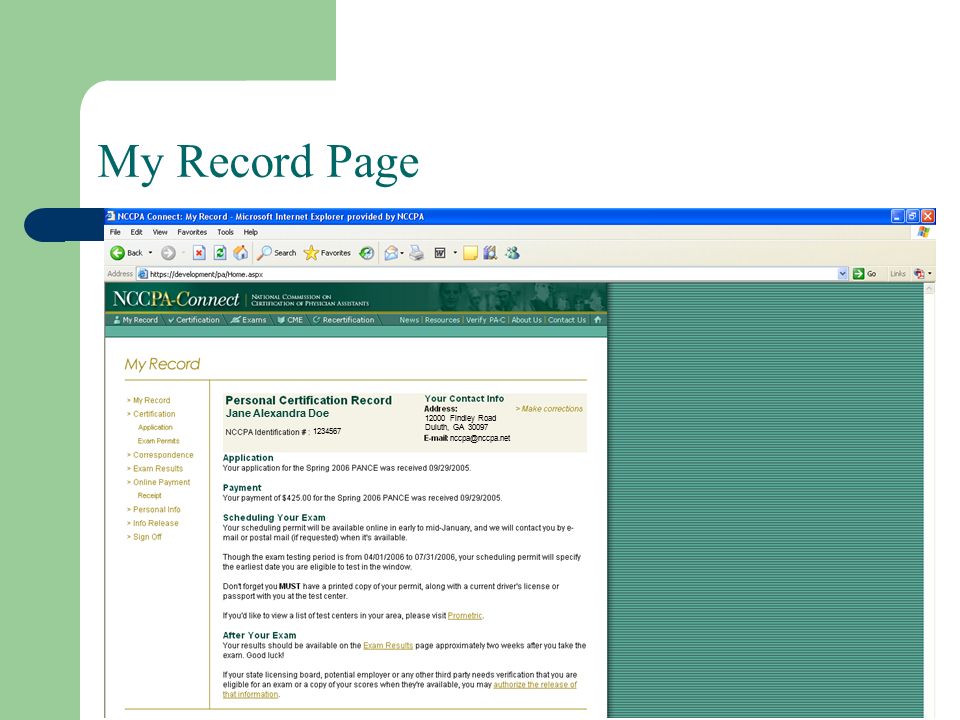This screenshot has height=720, width=960.
Task: Select the Certification navigation tab
Action: (193, 320)
